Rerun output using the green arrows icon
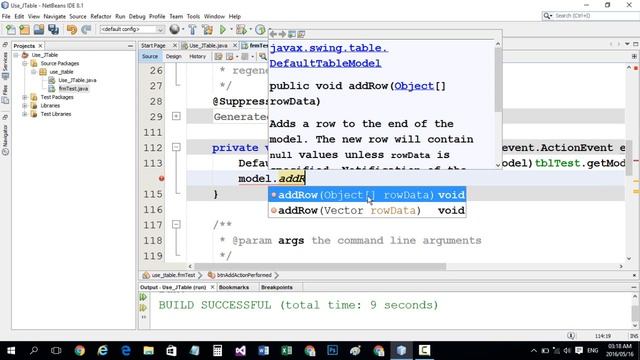The height and width of the screenshot is (360, 640). pyautogui.click(x=143, y=297)
